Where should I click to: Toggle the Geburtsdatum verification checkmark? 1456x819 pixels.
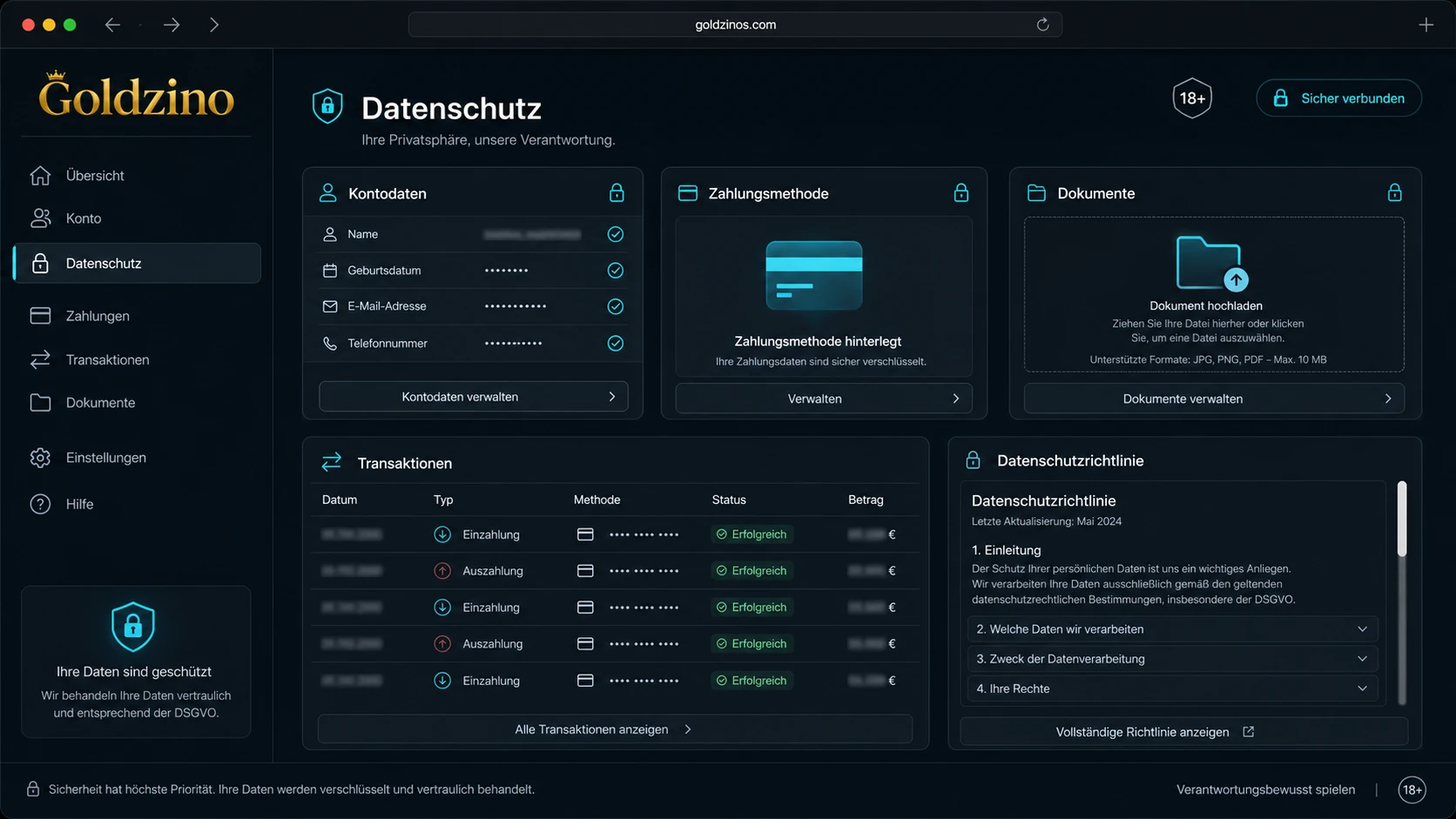[x=616, y=271]
